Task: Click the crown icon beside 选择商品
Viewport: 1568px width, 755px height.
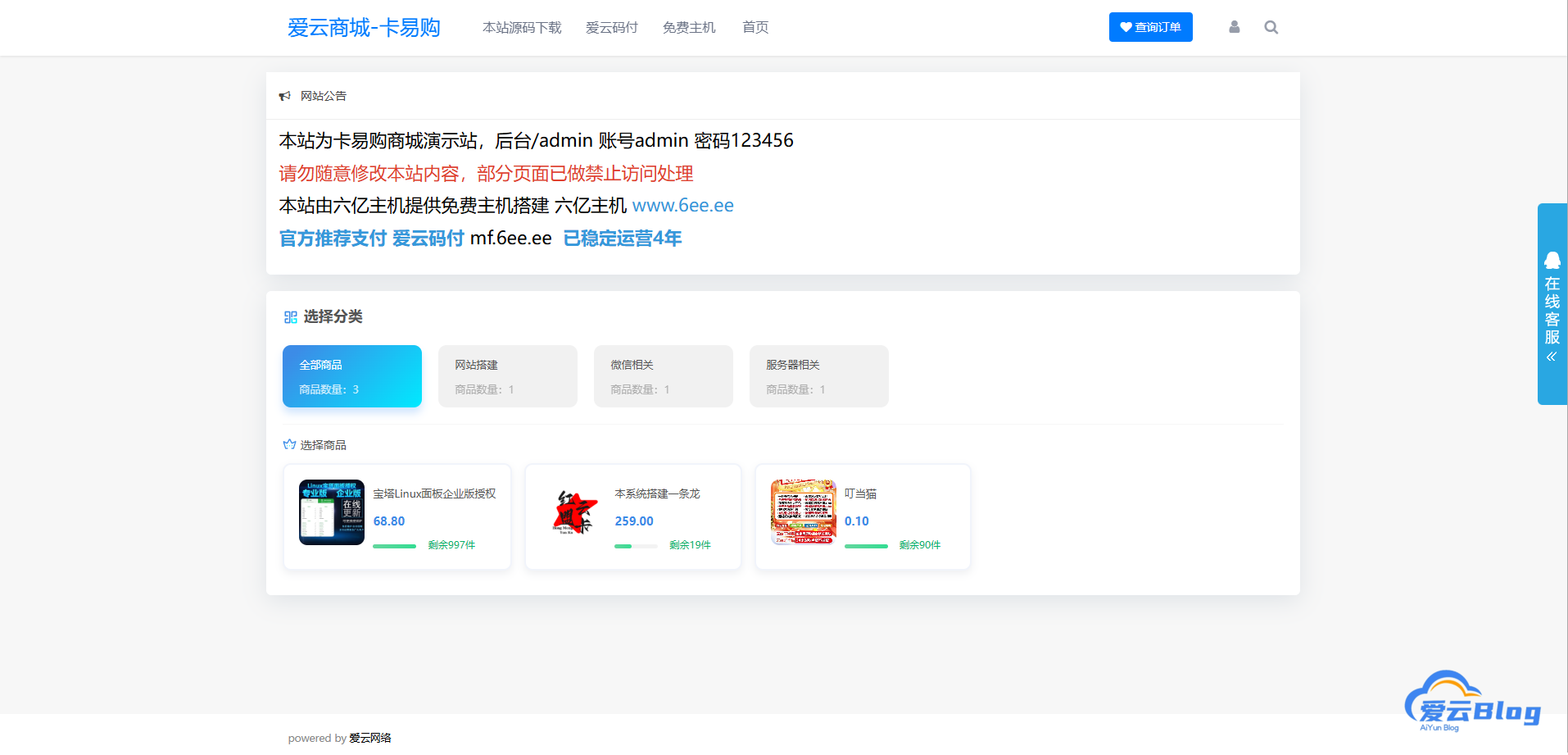Action: pyautogui.click(x=288, y=443)
